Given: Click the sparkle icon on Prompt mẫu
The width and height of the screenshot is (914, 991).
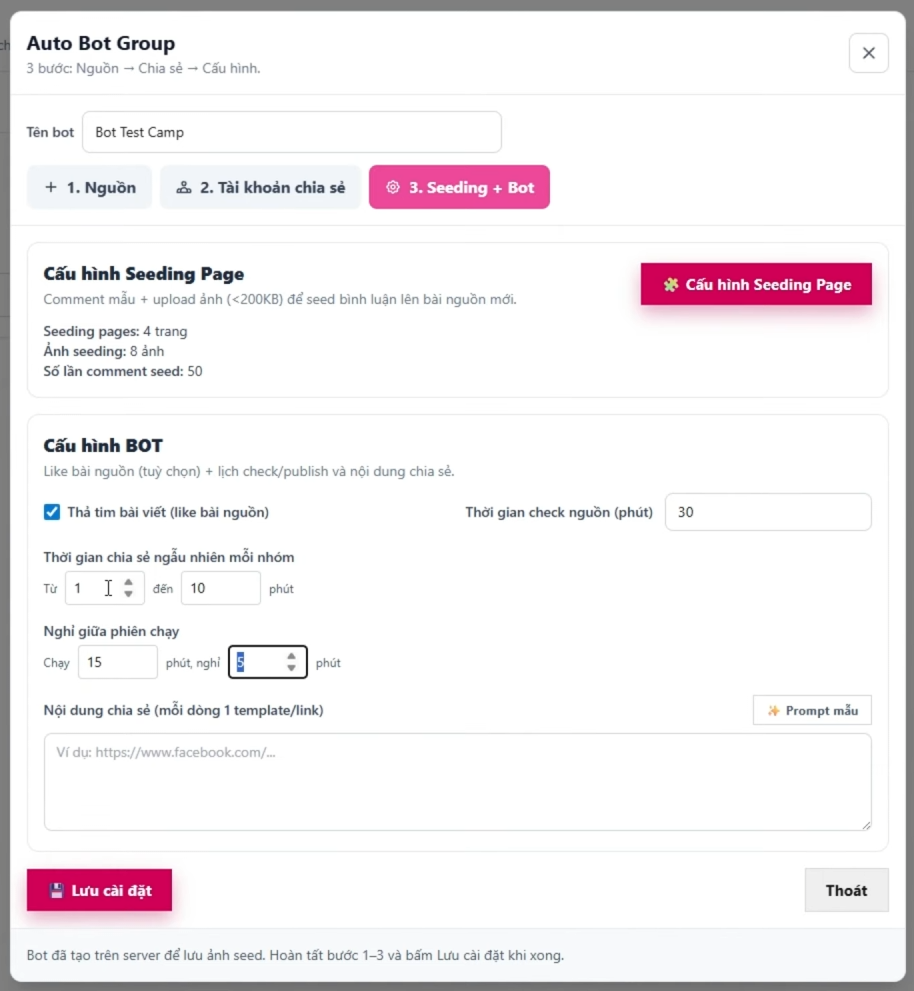Looking at the screenshot, I should coord(773,711).
